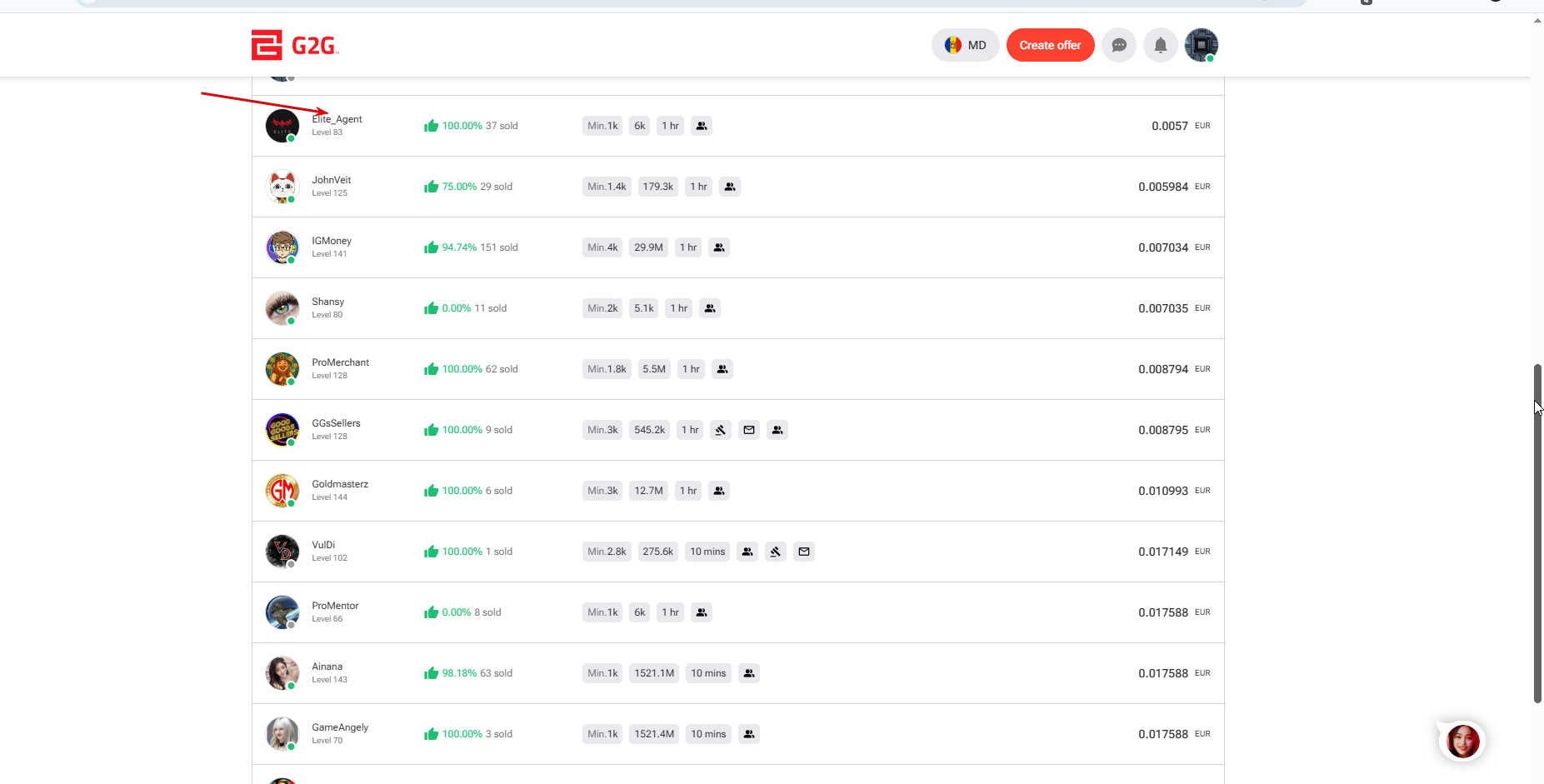Click the 98.18% rating for Ainana
The image size is (1544, 784).
click(x=459, y=673)
